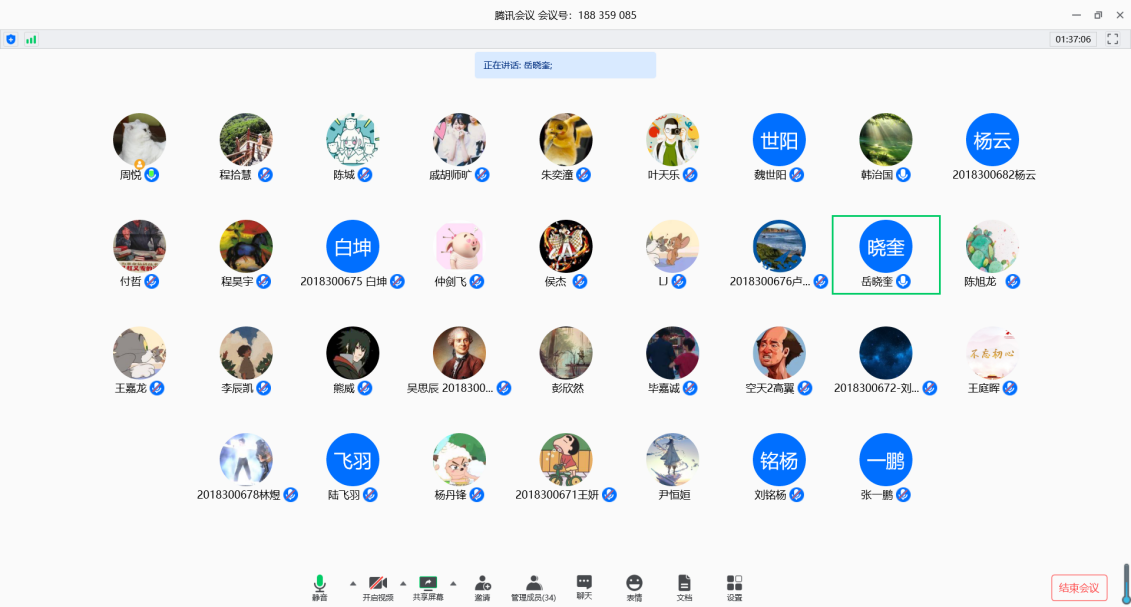
Task: Click the blue security shield icon
Action: [x=11, y=39]
